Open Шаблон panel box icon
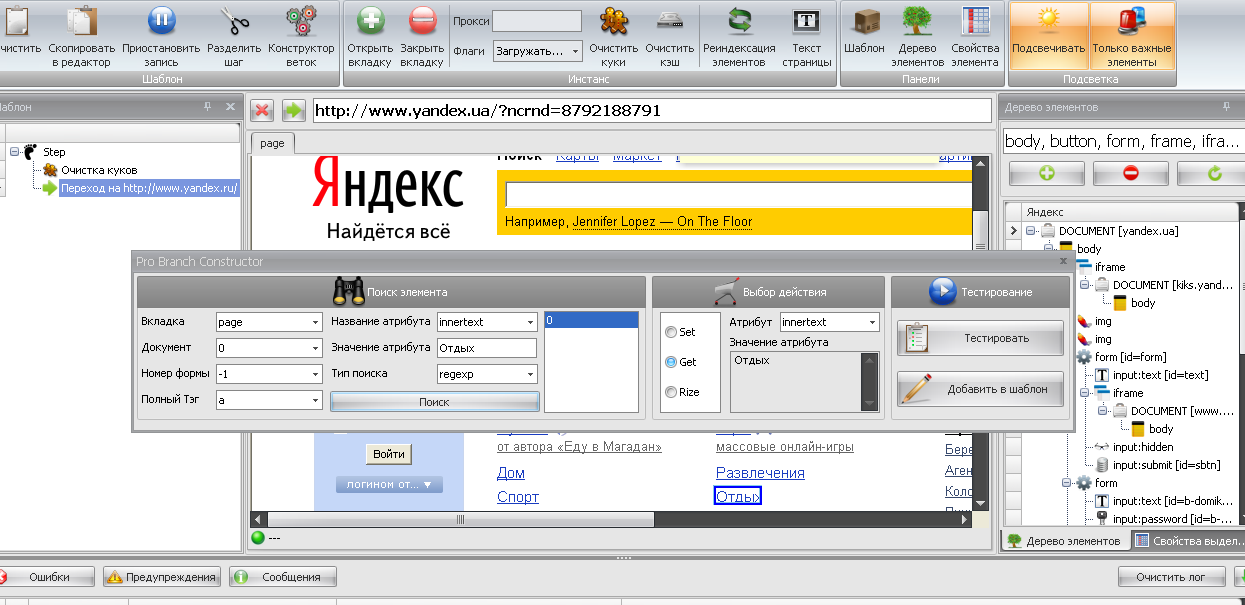The image size is (1245, 605). 865,20
